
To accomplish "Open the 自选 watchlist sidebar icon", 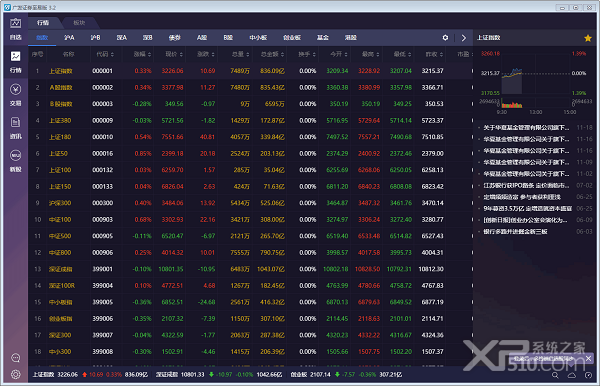I will [x=16, y=29].
